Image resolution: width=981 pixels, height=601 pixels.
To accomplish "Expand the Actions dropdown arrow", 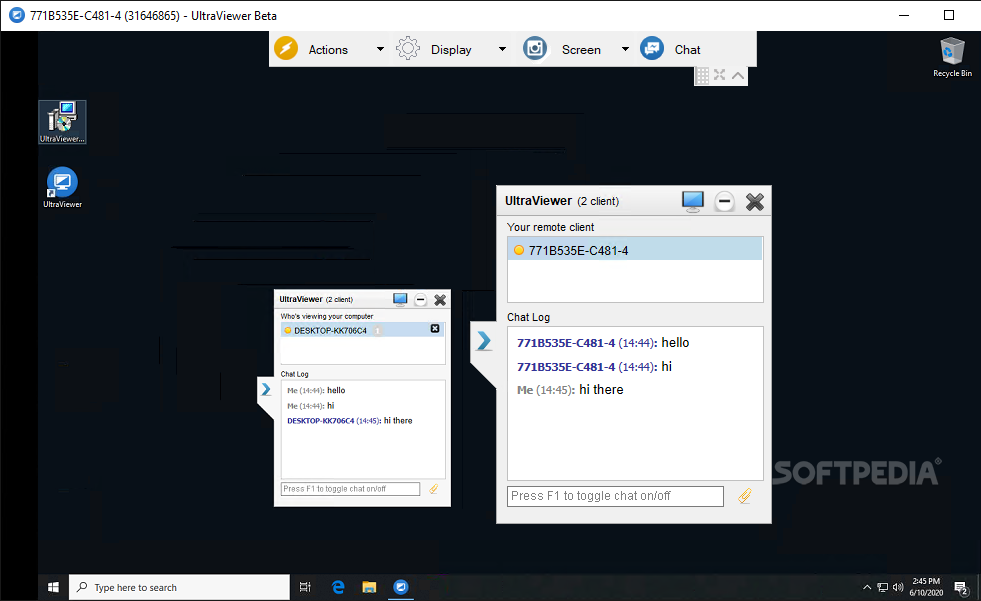I will pyautogui.click(x=380, y=49).
